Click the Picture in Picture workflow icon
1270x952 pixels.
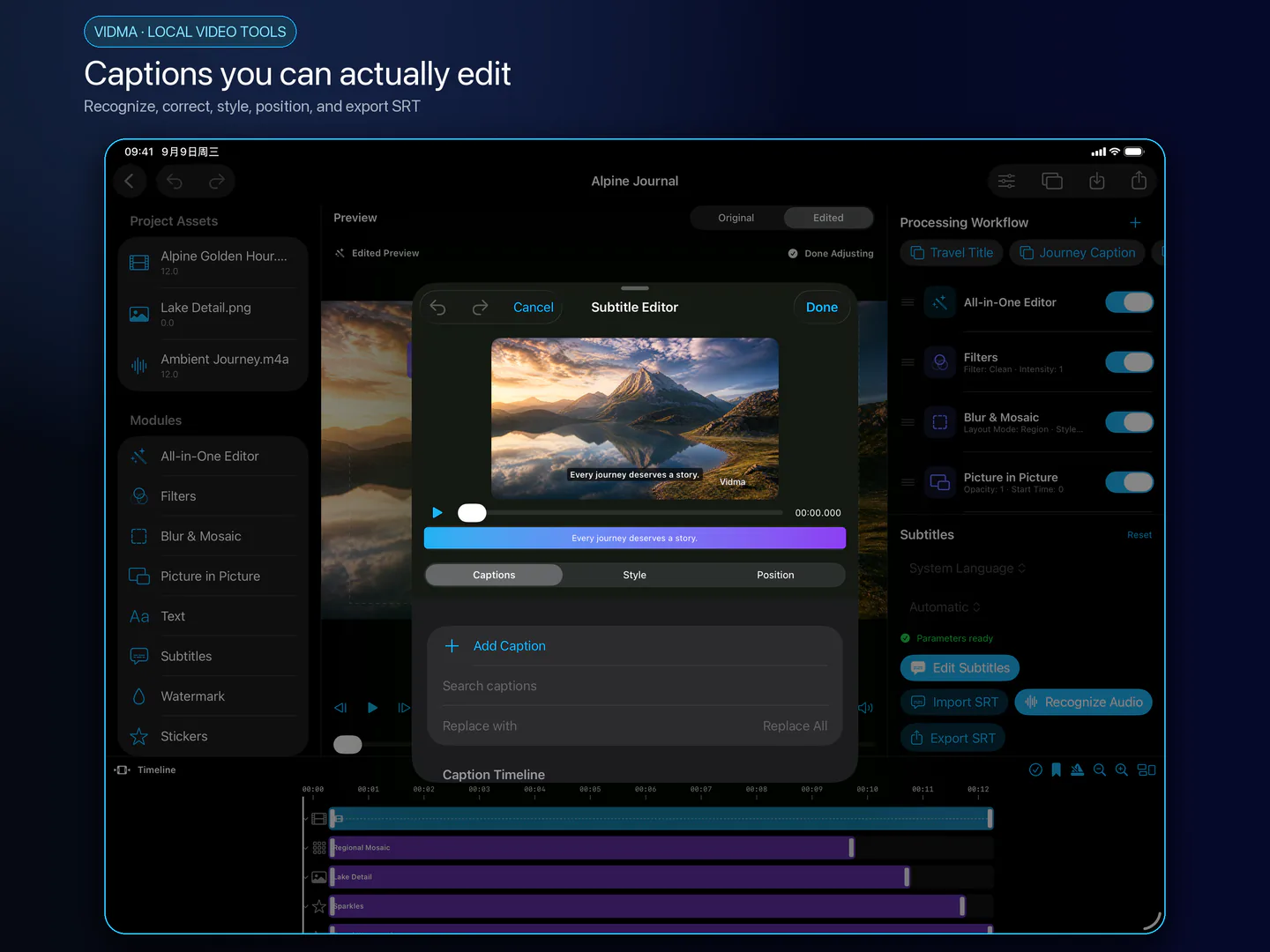click(940, 482)
